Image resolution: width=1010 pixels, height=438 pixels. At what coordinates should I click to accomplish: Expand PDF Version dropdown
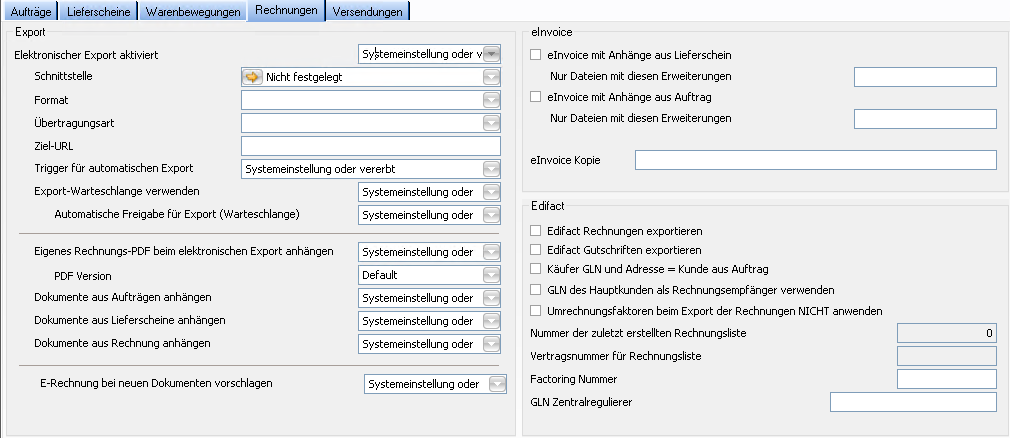[x=491, y=274]
